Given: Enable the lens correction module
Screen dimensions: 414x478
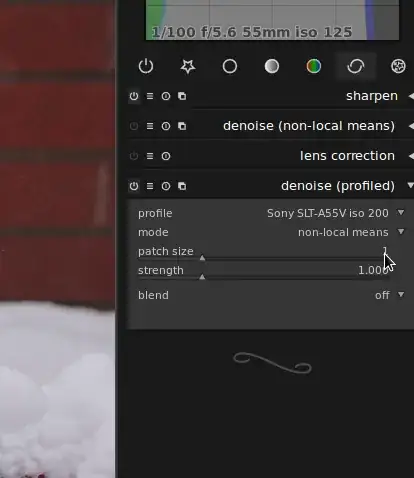Looking at the screenshot, I should click(134, 156).
